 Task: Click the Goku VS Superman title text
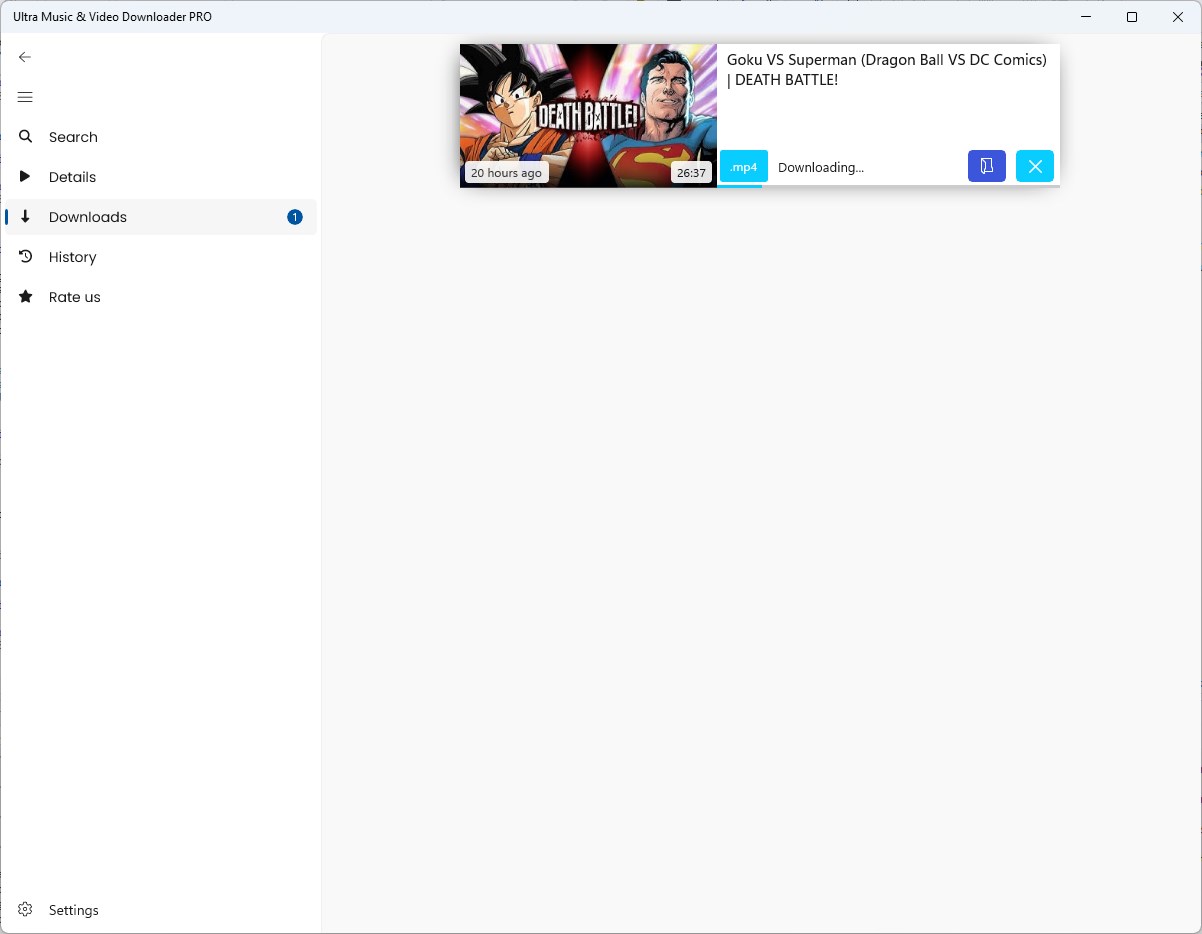[x=887, y=70]
